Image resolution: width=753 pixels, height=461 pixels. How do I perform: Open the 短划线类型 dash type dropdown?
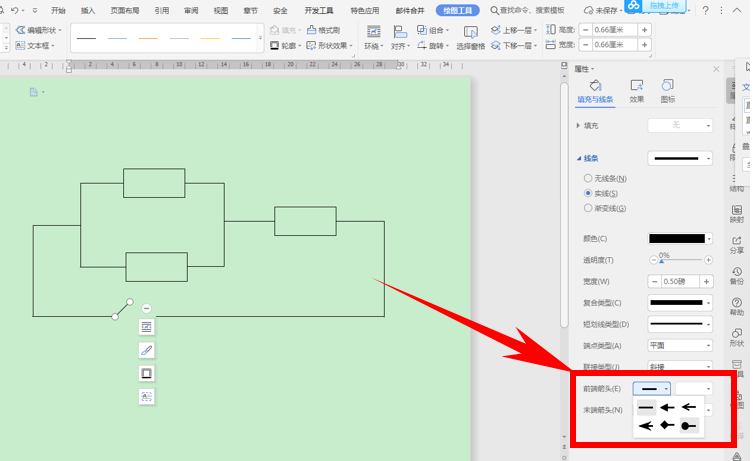coord(680,324)
